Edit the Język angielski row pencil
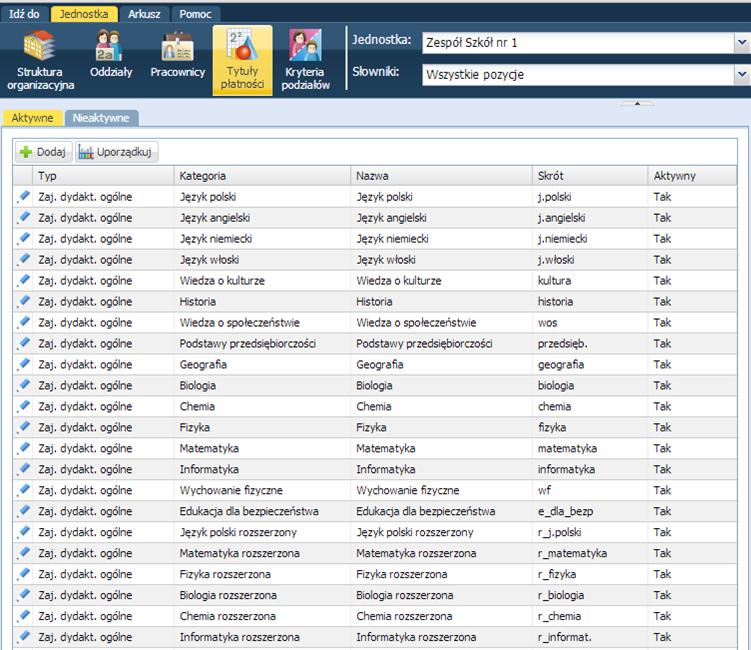Viewport: 751px width, 650px height. (x=23, y=217)
